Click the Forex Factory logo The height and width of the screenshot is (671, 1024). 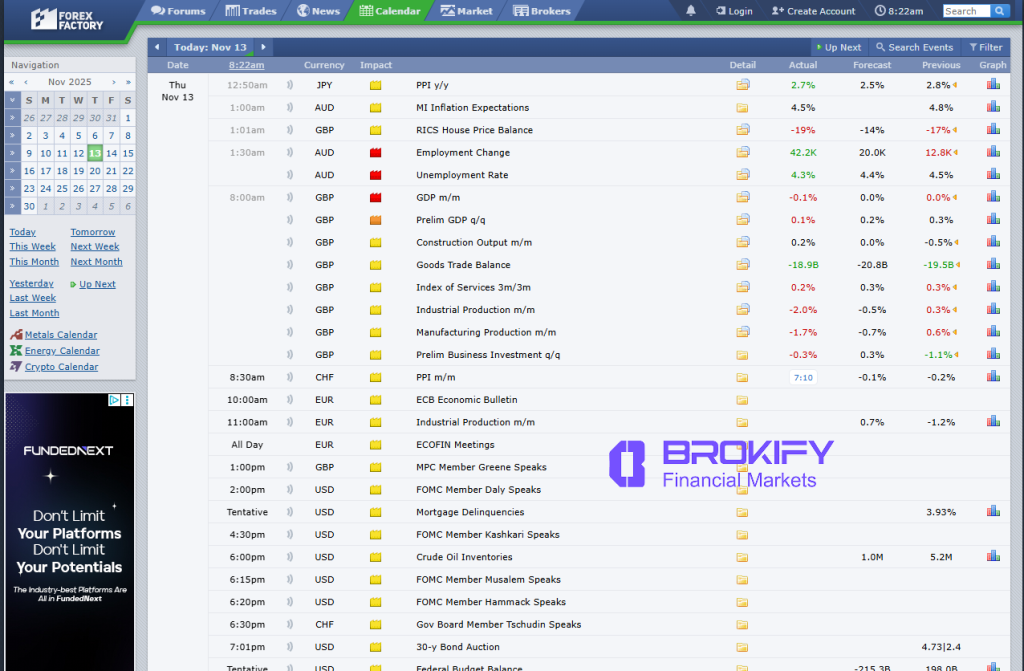[67, 19]
